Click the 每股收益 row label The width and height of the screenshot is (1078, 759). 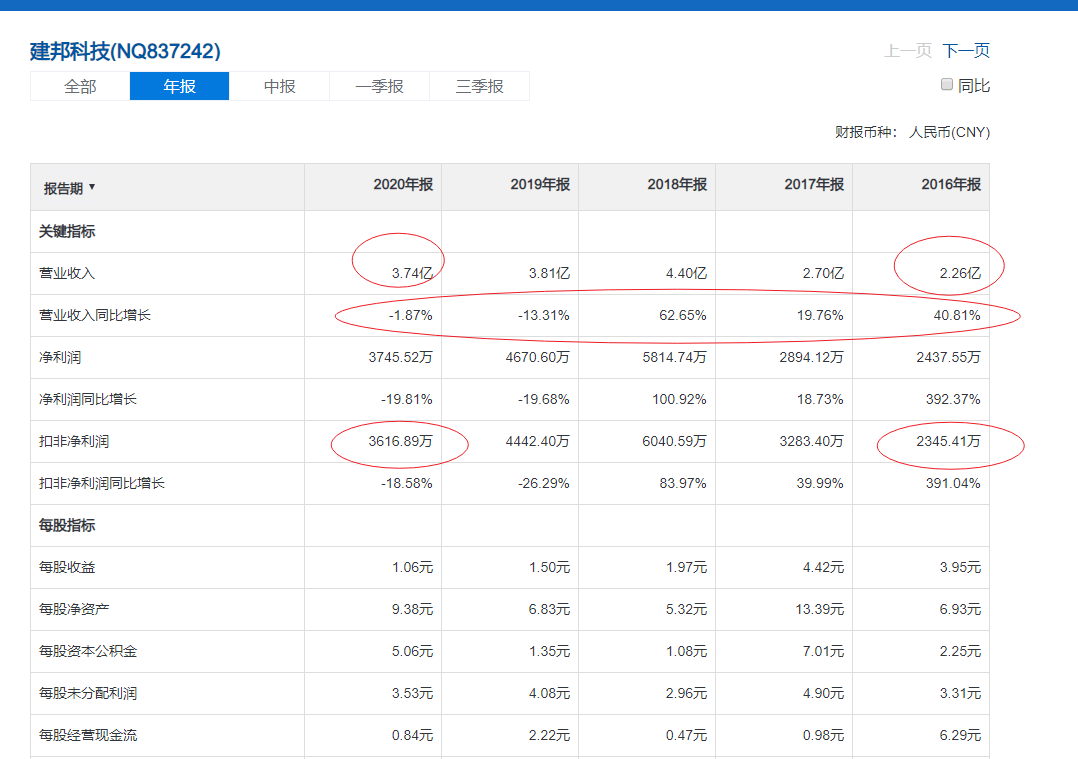[67, 567]
